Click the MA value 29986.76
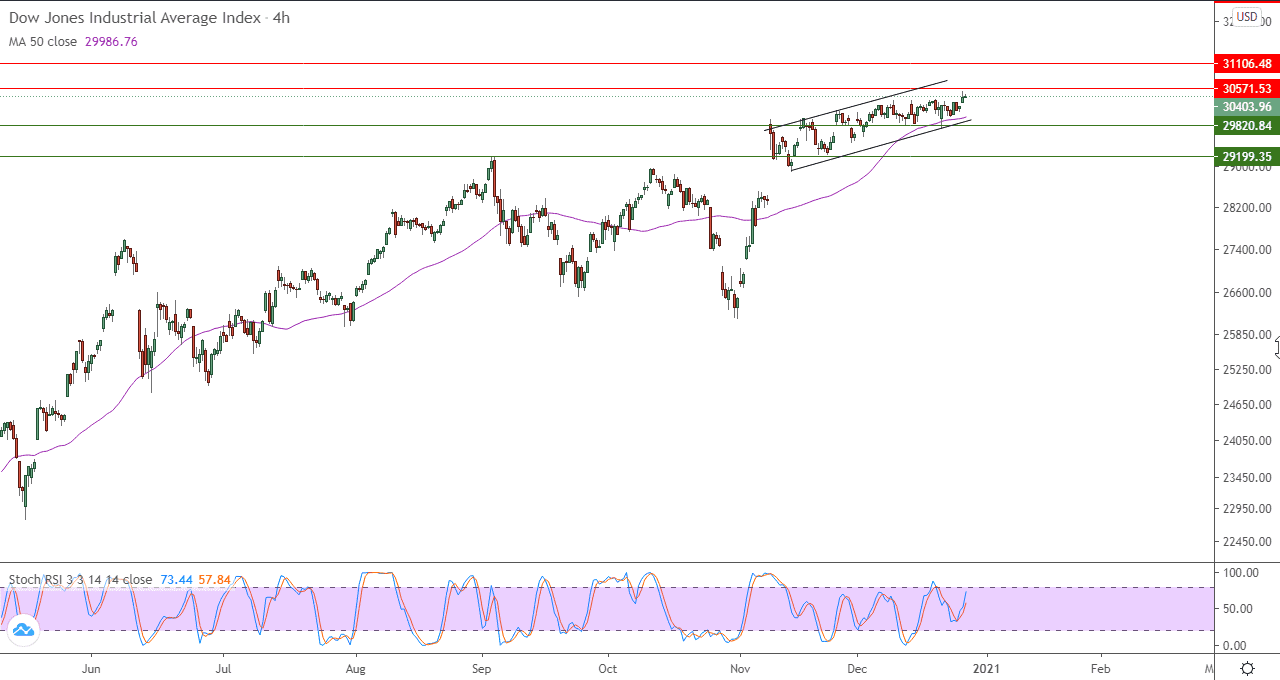 click(x=113, y=42)
